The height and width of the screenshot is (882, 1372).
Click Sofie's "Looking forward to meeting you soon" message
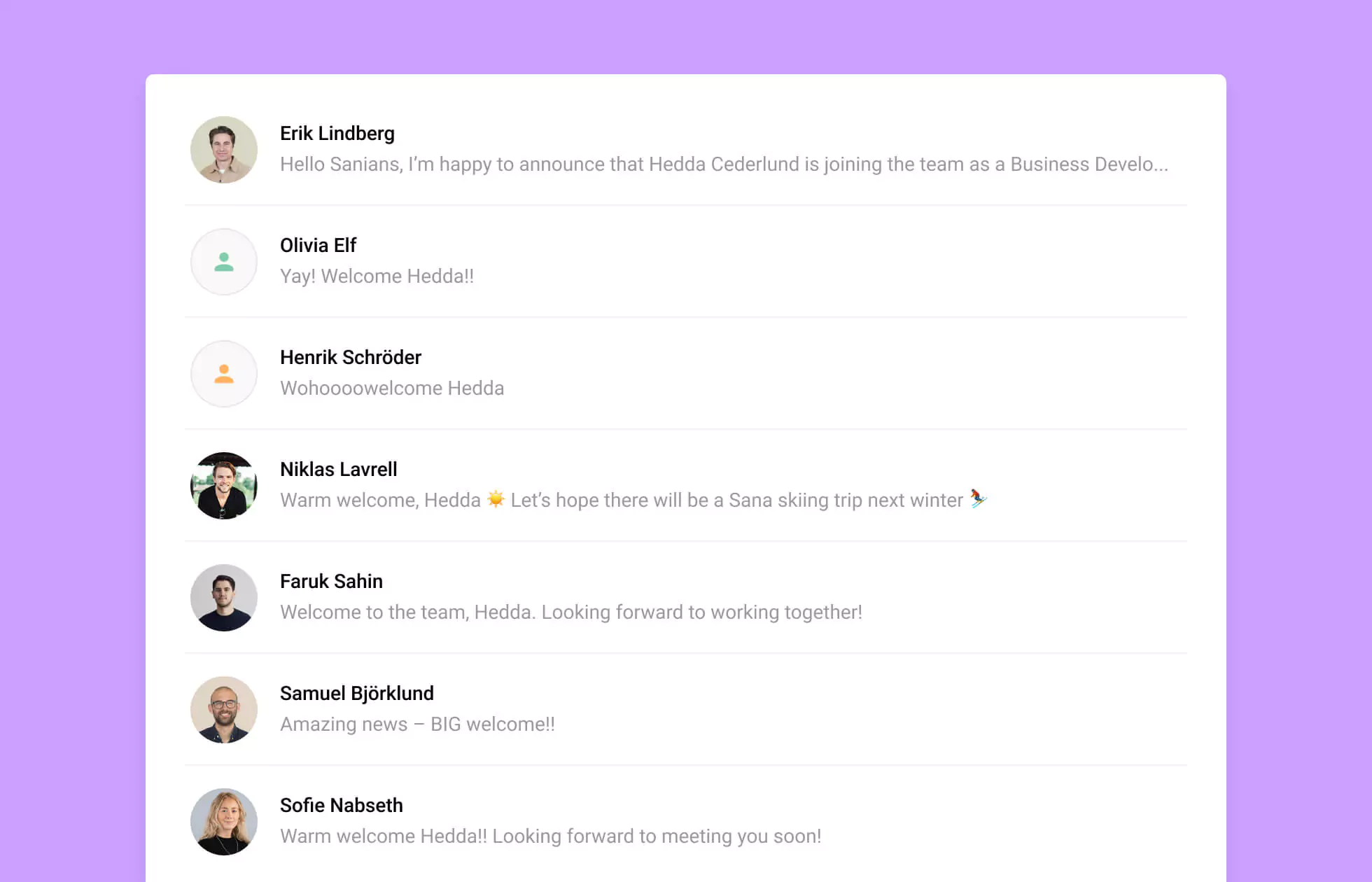coord(550,836)
